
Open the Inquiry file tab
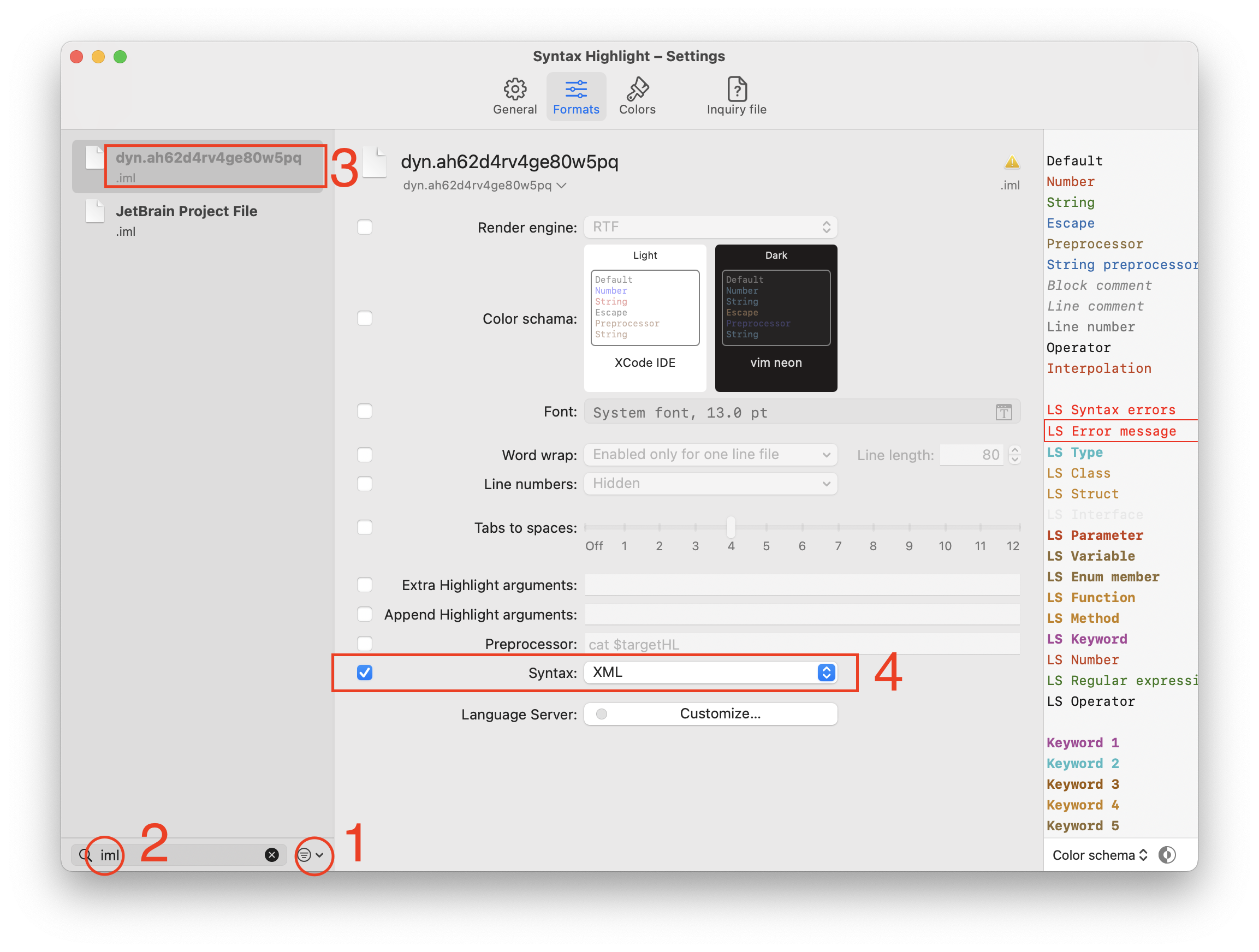(737, 96)
